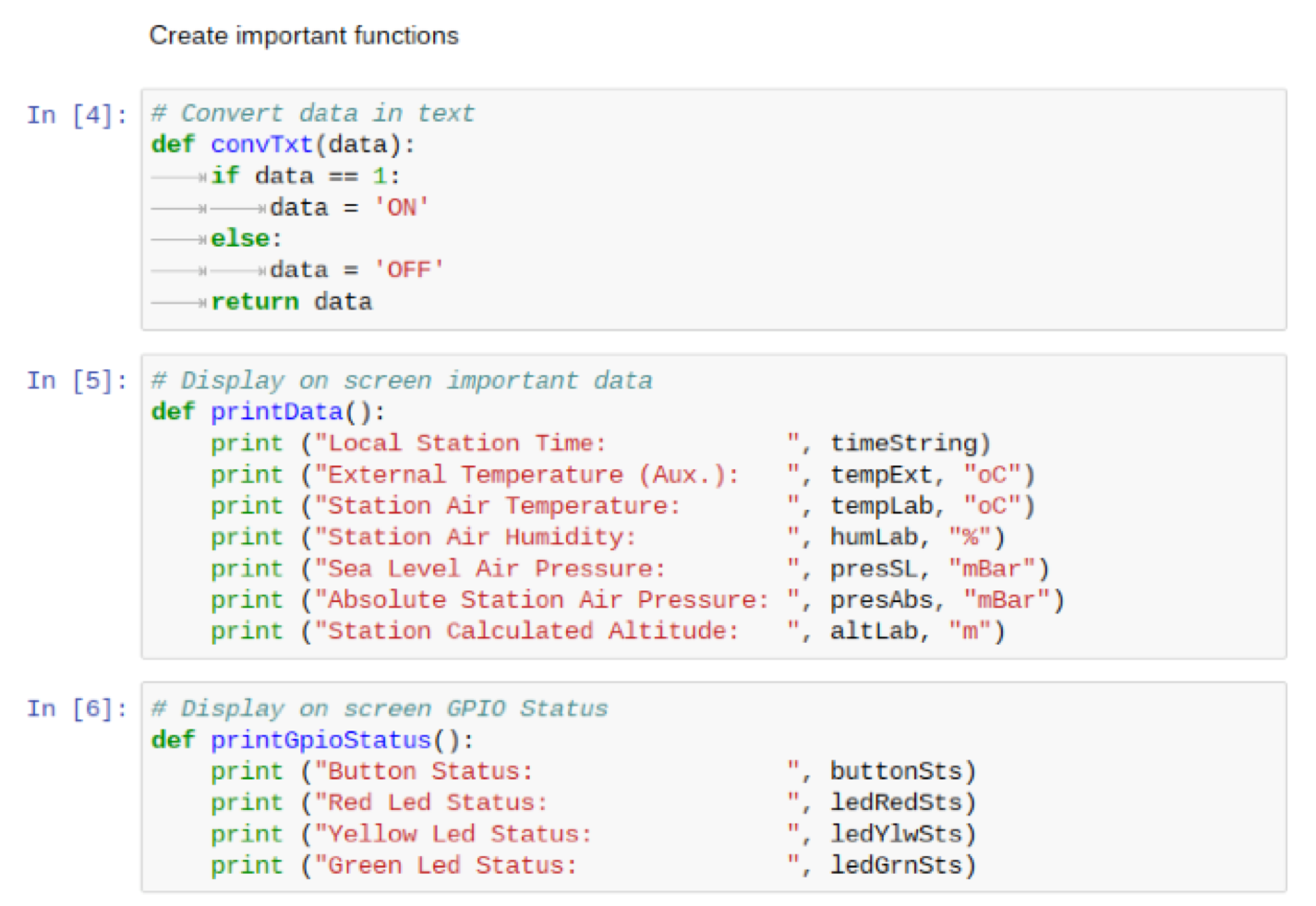Click the "# Convert data in text" comment
Screen dimensions: 1316x906
coord(312,114)
